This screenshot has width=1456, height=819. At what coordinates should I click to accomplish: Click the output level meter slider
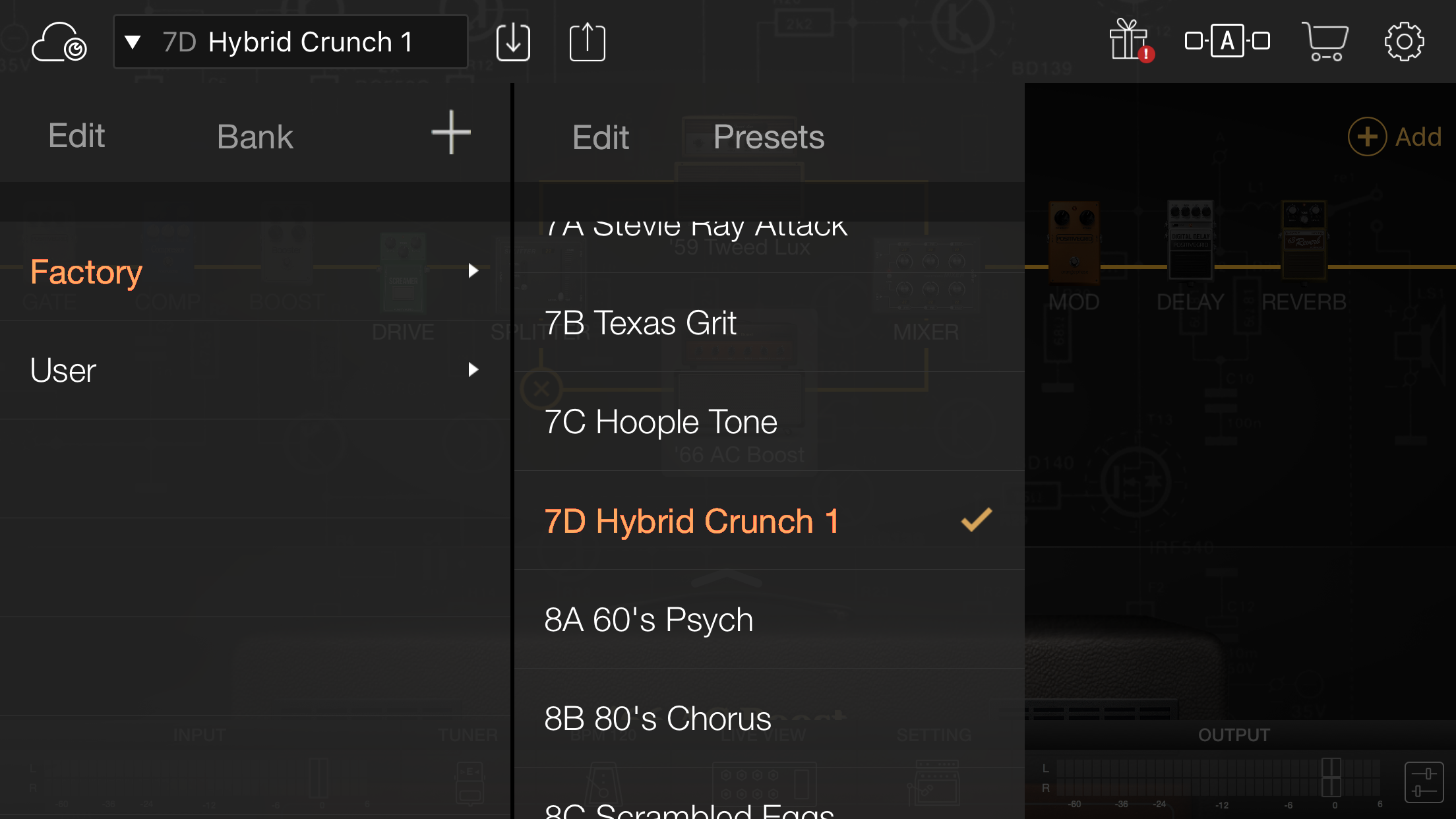coord(1331,777)
